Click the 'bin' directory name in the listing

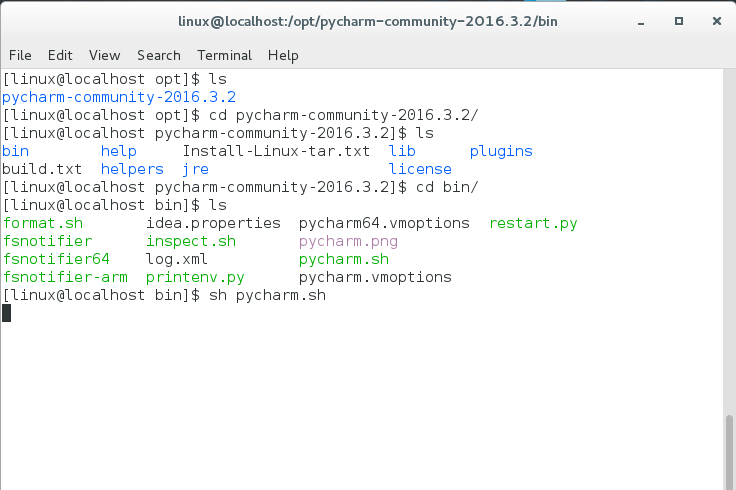point(15,151)
